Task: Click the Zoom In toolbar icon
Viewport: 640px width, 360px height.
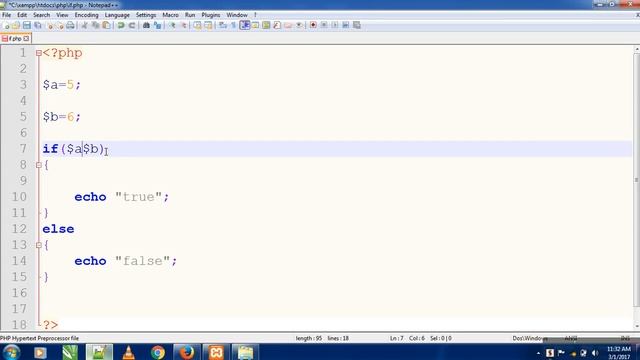Action: pyautogui.click(x=173, y=25)
